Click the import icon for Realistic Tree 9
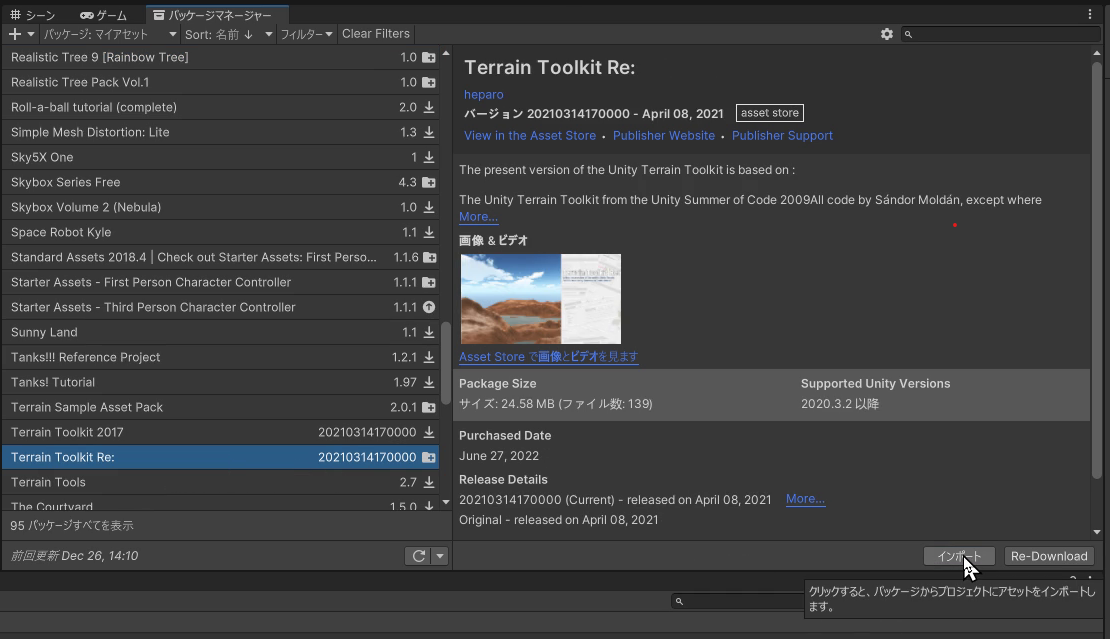Image resolution: width=1110 pixels, height=639 pixels. coord(429,57)
